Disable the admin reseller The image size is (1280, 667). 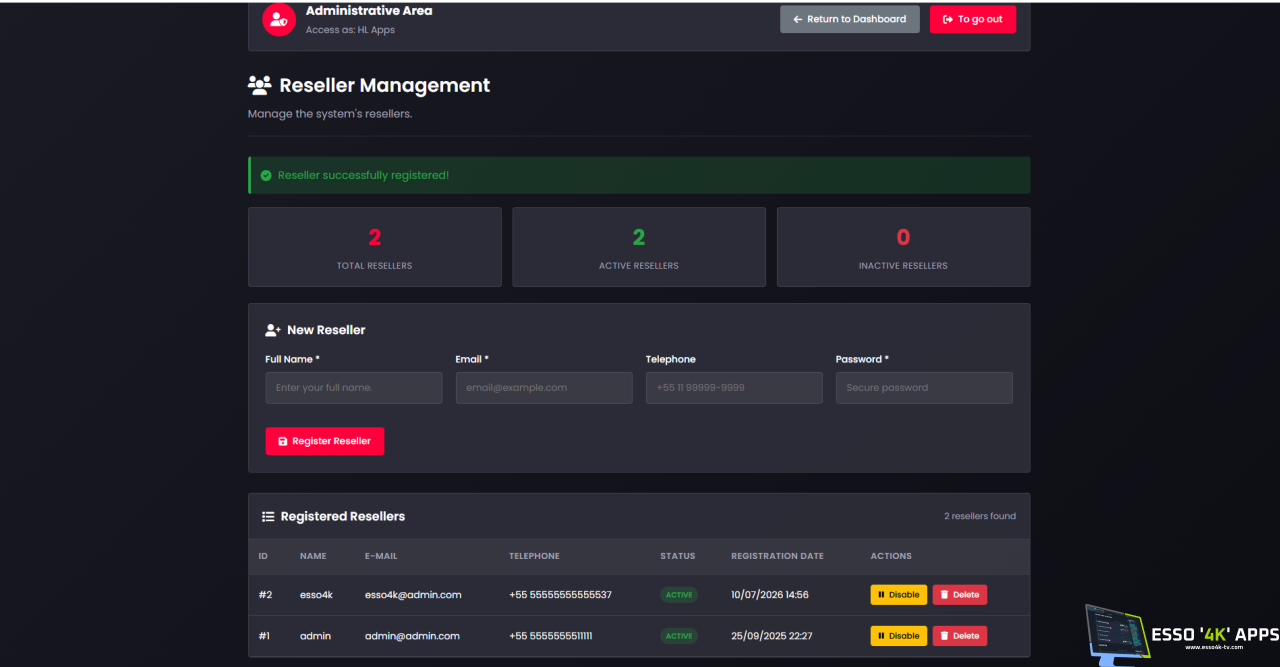pyautogui.click(x=899, y=636)
